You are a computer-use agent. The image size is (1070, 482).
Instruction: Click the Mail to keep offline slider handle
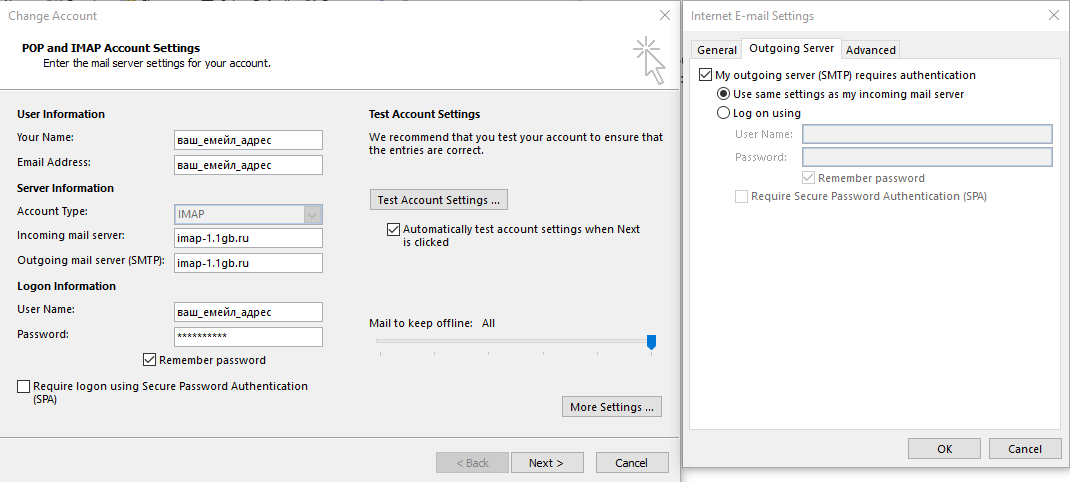coord(651,342)
